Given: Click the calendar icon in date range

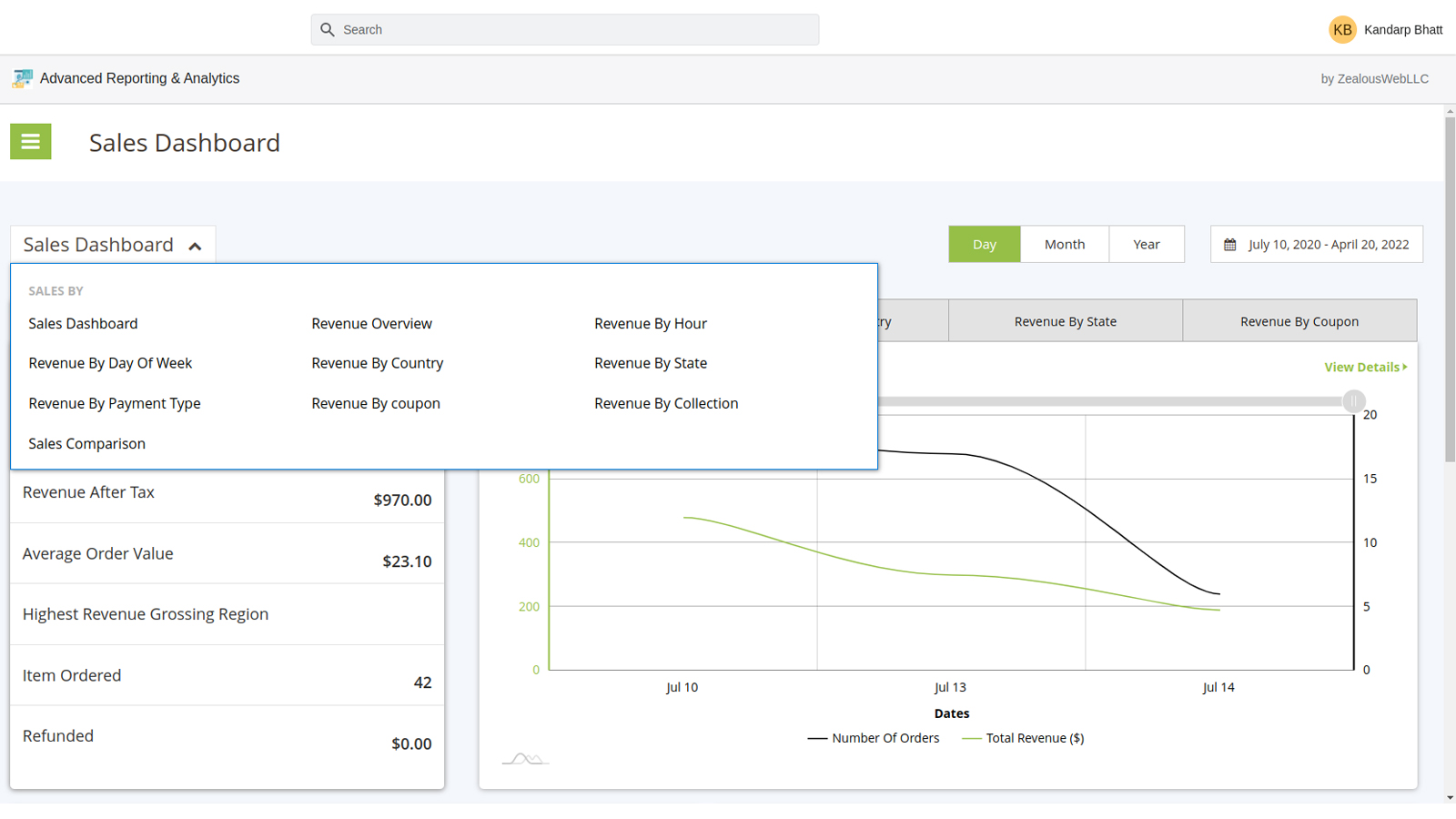Looking at the screenshot, I should point(1230,245).
